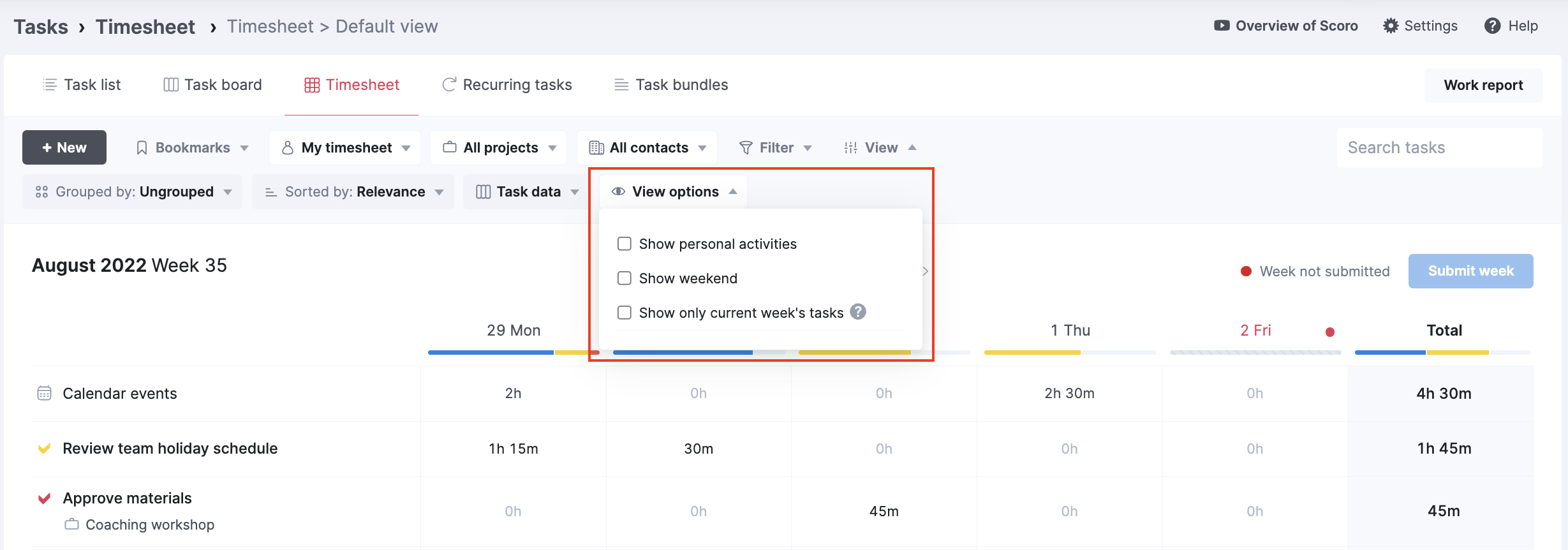The width and height of the screenshot is (1568, 550).
Task: Click the 2h 30m Thursday Calendar events cell
Action: [x=1070, y=393]
